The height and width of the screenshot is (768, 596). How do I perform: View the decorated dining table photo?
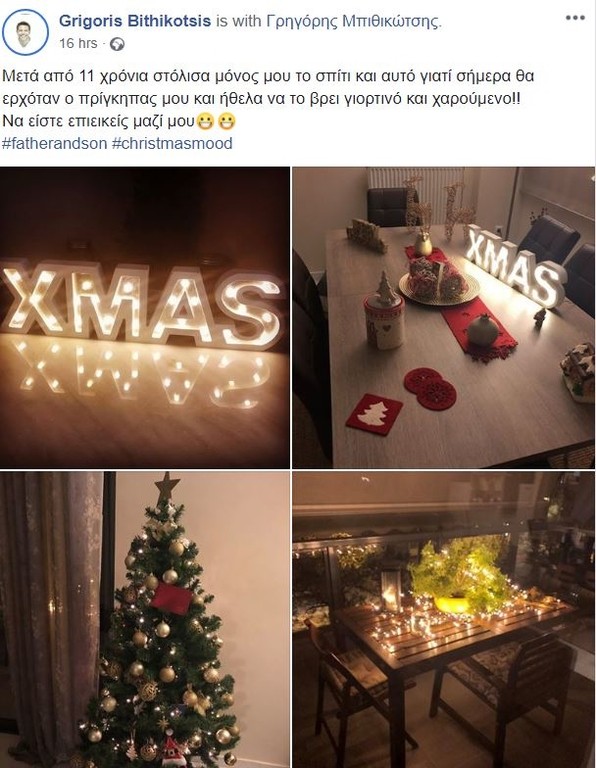pos(444,317)
